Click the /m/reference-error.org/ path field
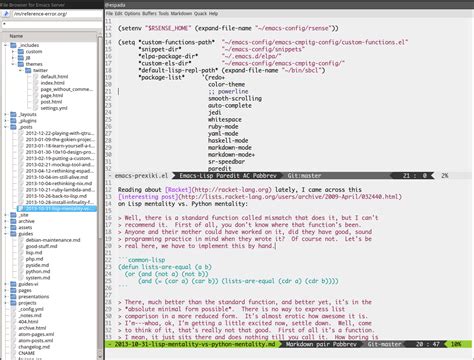The width and height of the screenshot is (474, 360). point(57,14)
